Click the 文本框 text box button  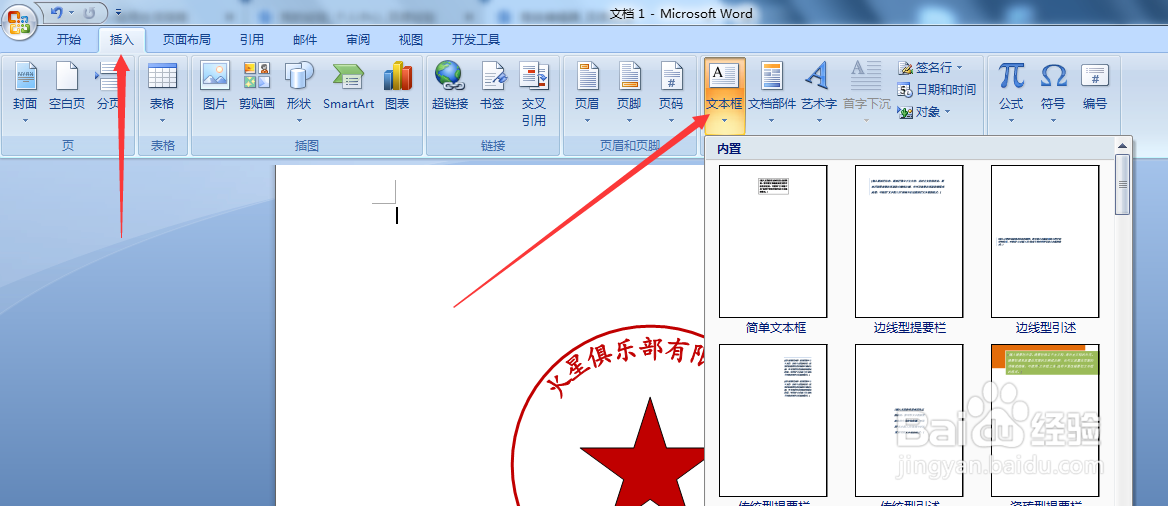tap(724, 94)
